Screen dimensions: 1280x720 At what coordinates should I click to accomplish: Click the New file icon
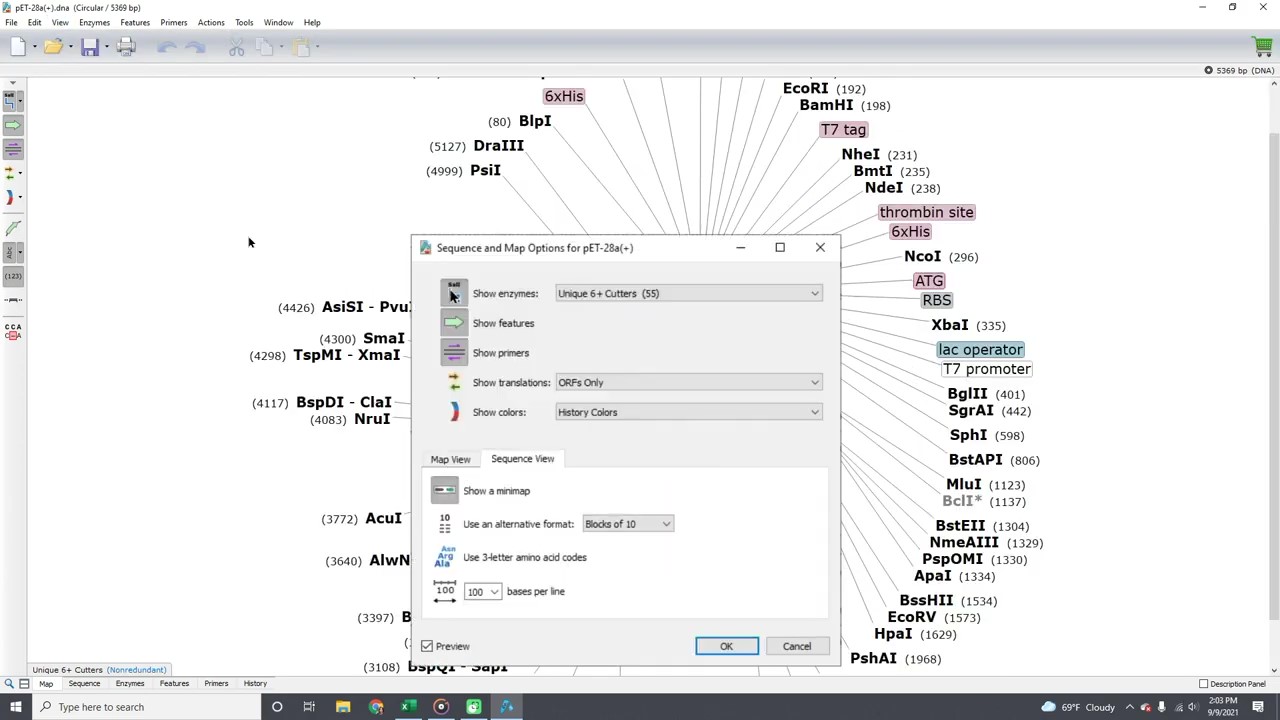pyautogui.click(x=18, y=47)
